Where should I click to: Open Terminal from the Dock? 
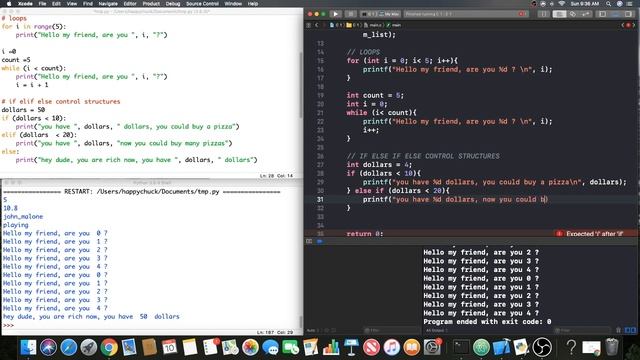[461, 347]
